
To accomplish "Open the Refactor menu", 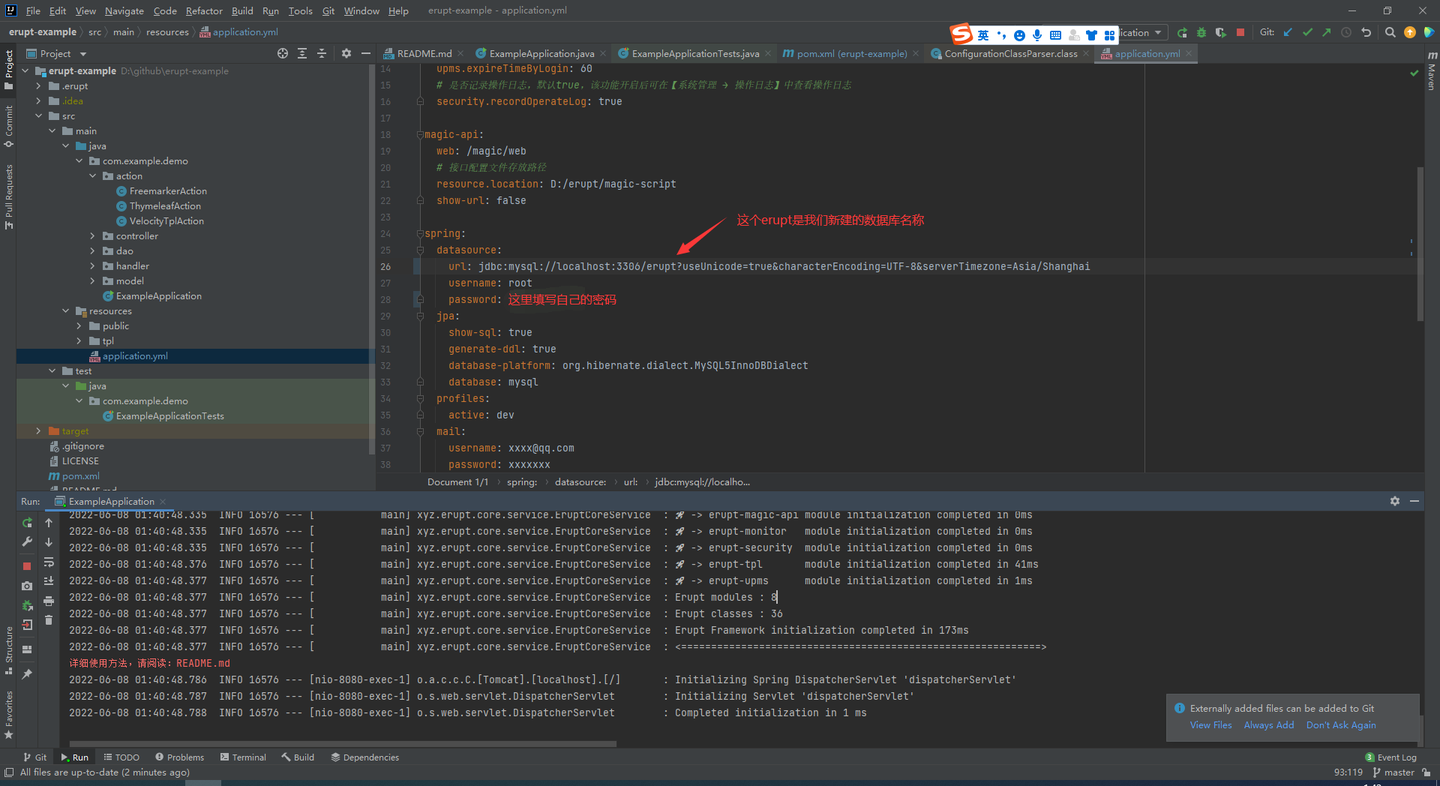I will pos(204,11).
